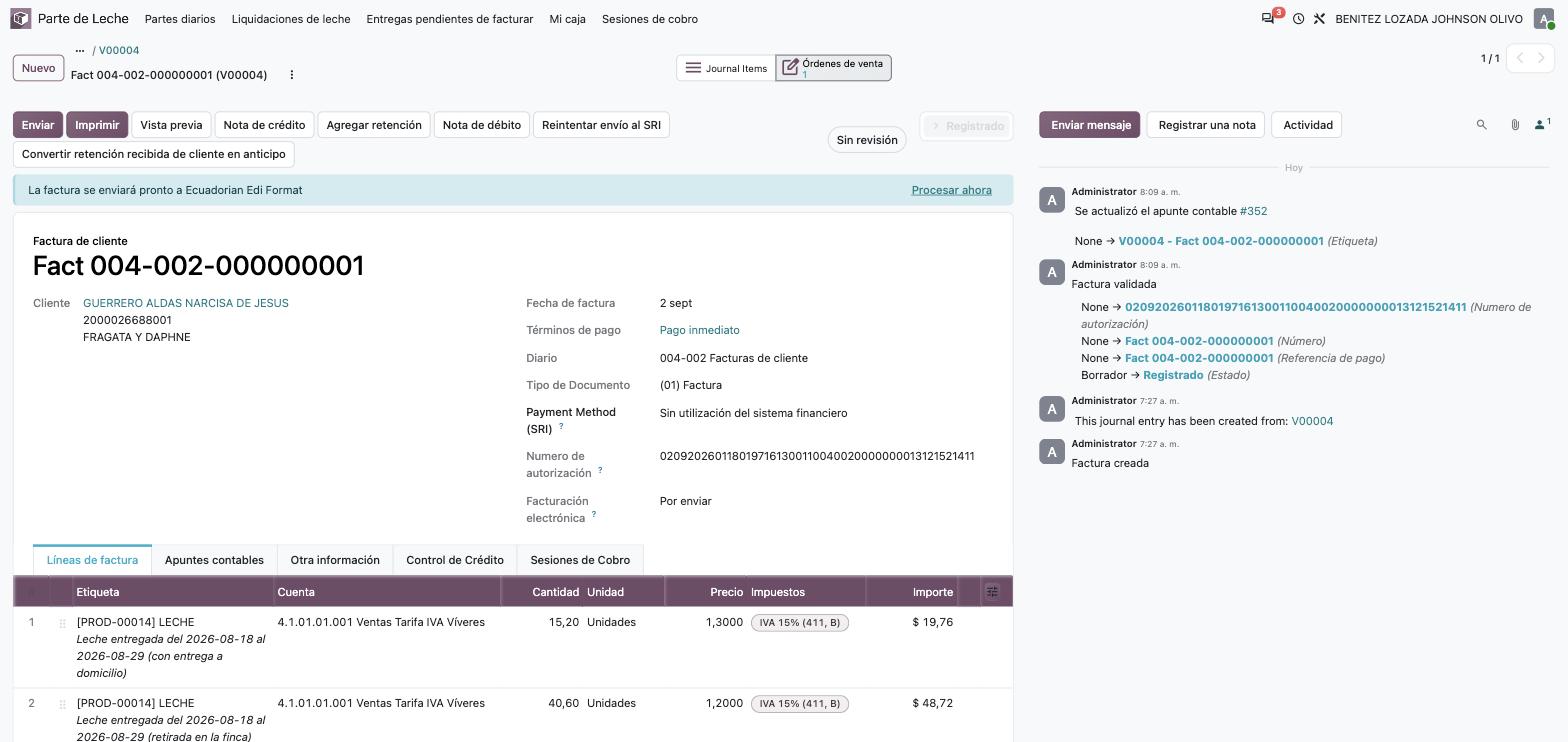Image resolution: width=1568 pixels, height=742 pixels.
Task: Open the attachments paperclip icon
Action: click(x=1515, y=125)
